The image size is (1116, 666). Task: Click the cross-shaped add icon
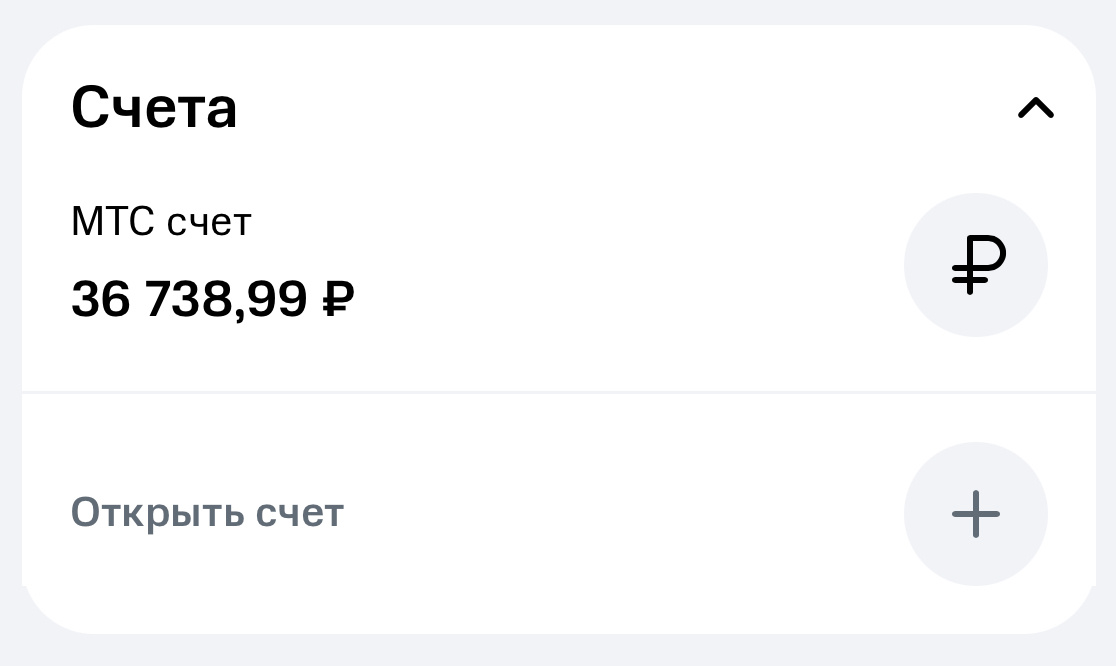pos(976,514)
